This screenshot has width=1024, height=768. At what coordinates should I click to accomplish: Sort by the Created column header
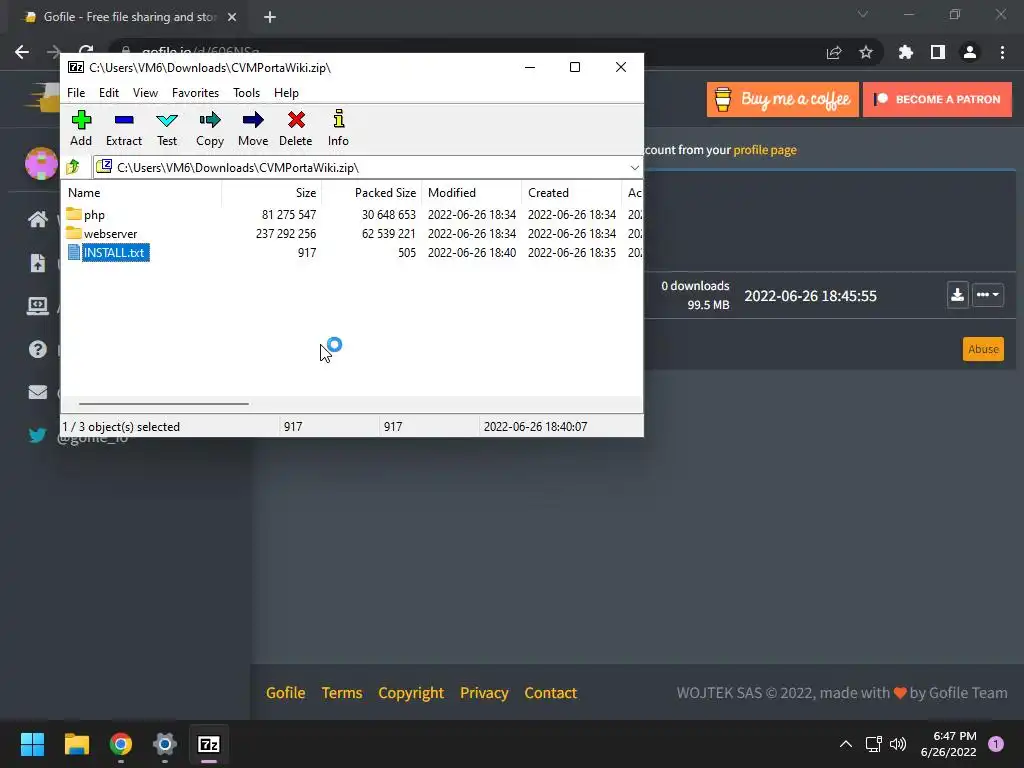click(x=571, y=193)
